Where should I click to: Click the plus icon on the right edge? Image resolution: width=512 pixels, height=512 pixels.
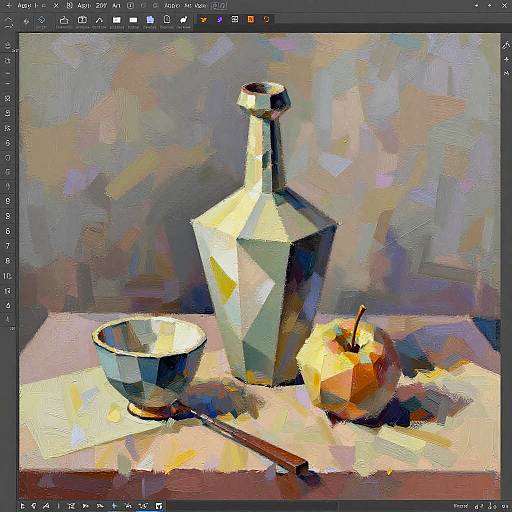(x=507, y=59)
